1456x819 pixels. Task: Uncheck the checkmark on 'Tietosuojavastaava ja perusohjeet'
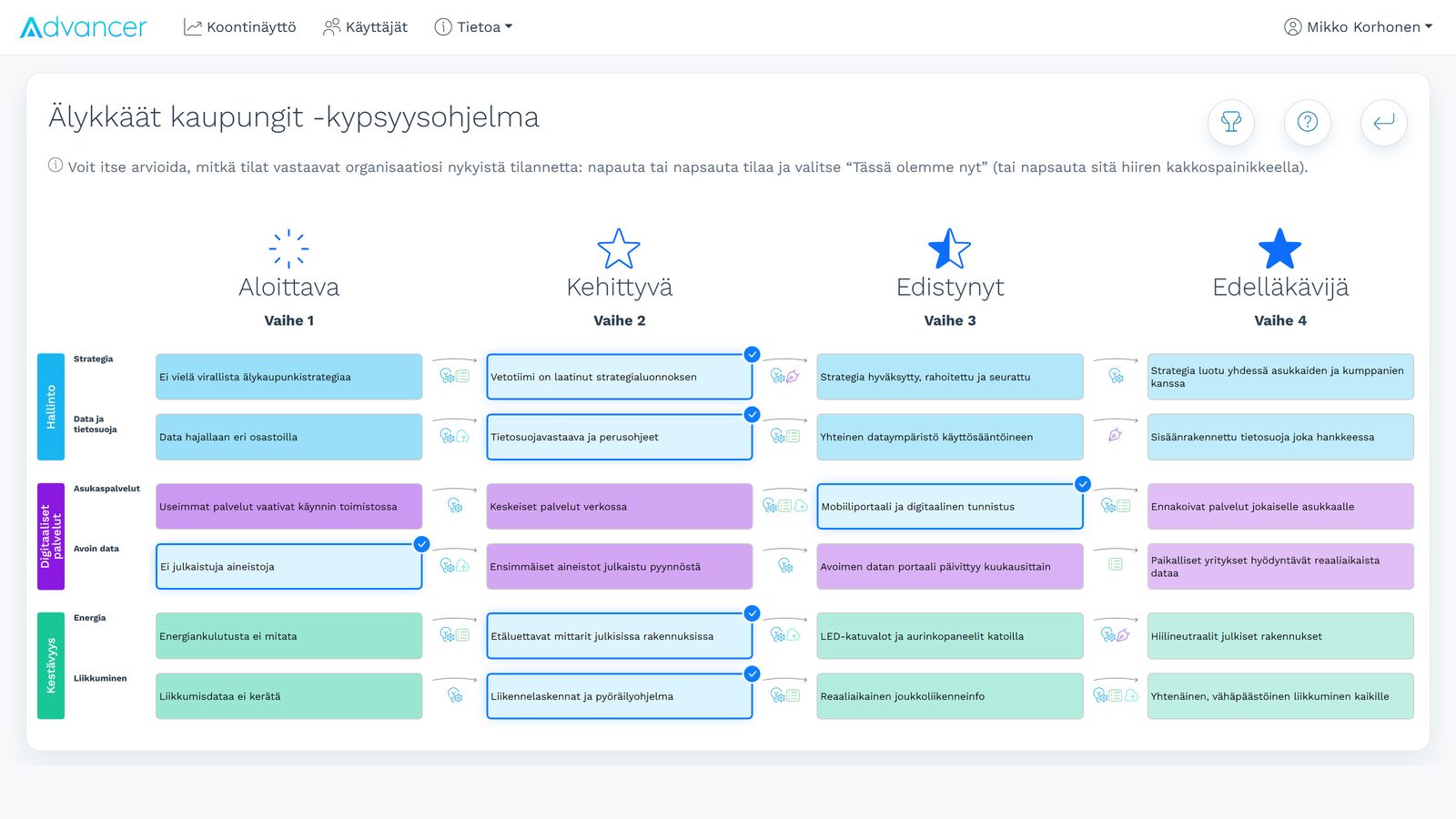pyautogui.click(x=752, y=415)
